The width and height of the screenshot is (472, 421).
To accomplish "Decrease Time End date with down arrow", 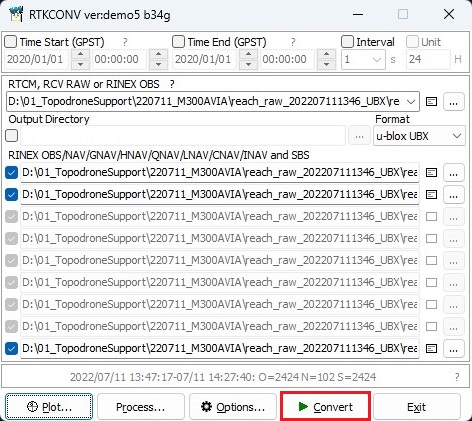I will 248,64.
